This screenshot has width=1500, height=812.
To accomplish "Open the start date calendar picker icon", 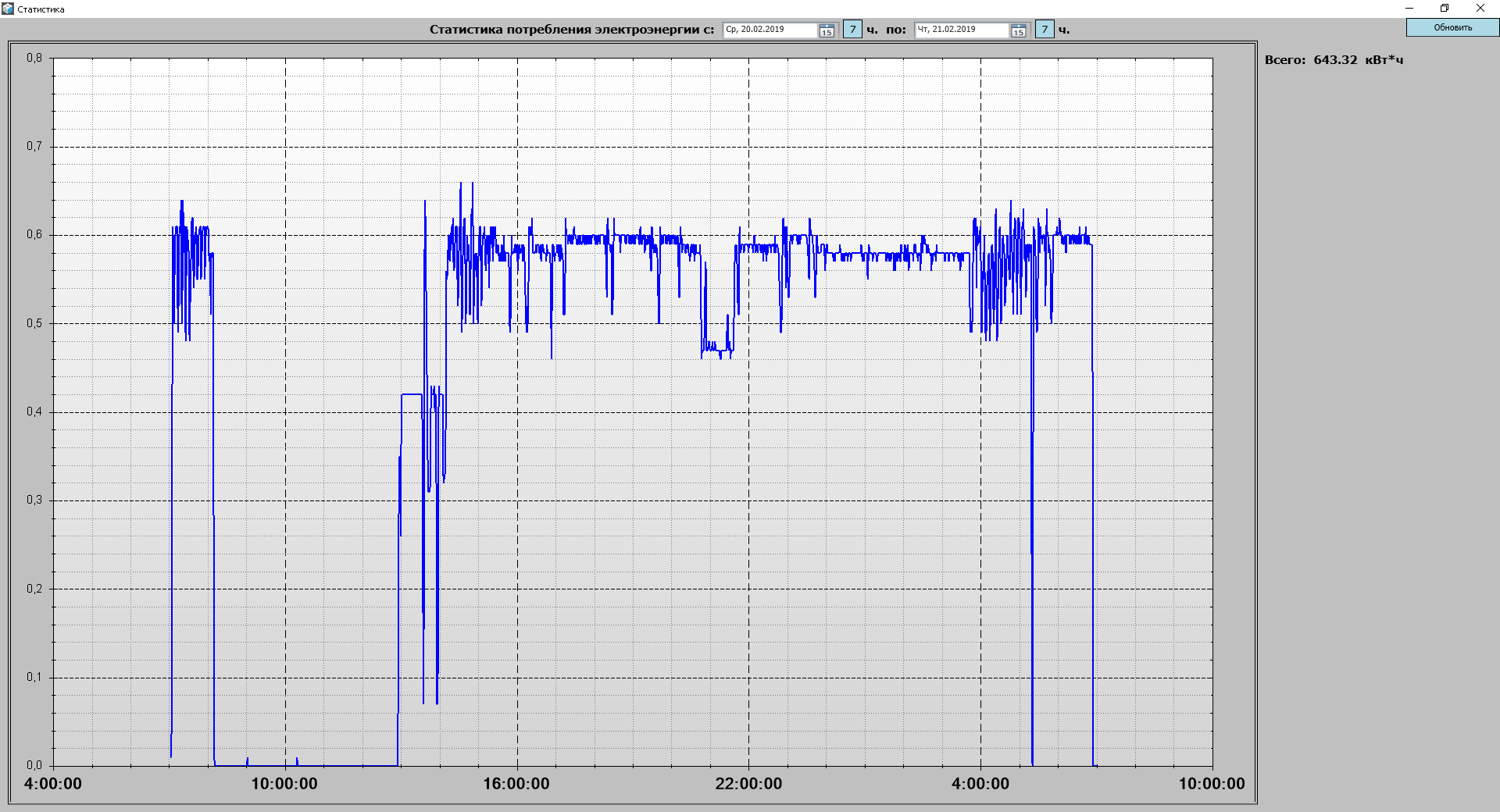I will [x=827, y=30].
